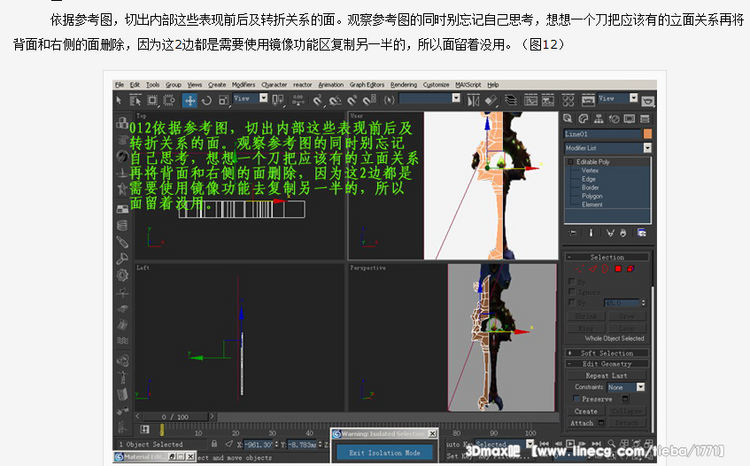Viewport: 750px width, 466px height.
Task: Select the Vertex sub-object selection icon
Action: click(x=580, y=269)
